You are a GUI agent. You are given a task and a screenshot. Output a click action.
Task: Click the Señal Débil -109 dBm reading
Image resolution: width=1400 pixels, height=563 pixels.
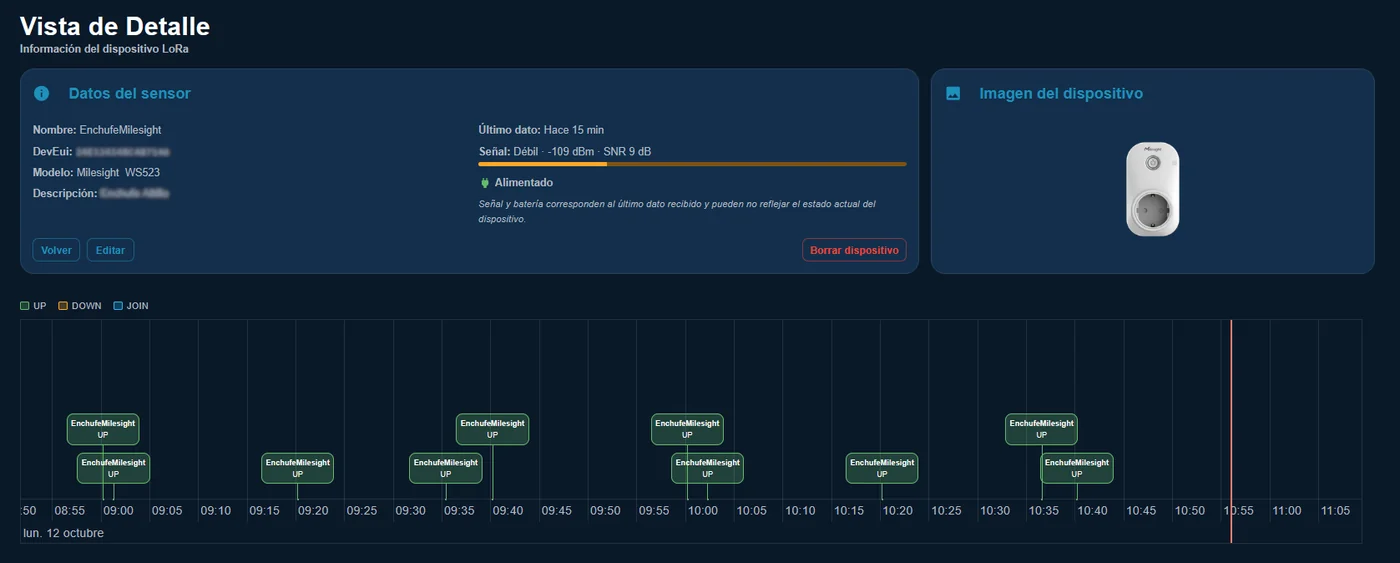(565, 151)
